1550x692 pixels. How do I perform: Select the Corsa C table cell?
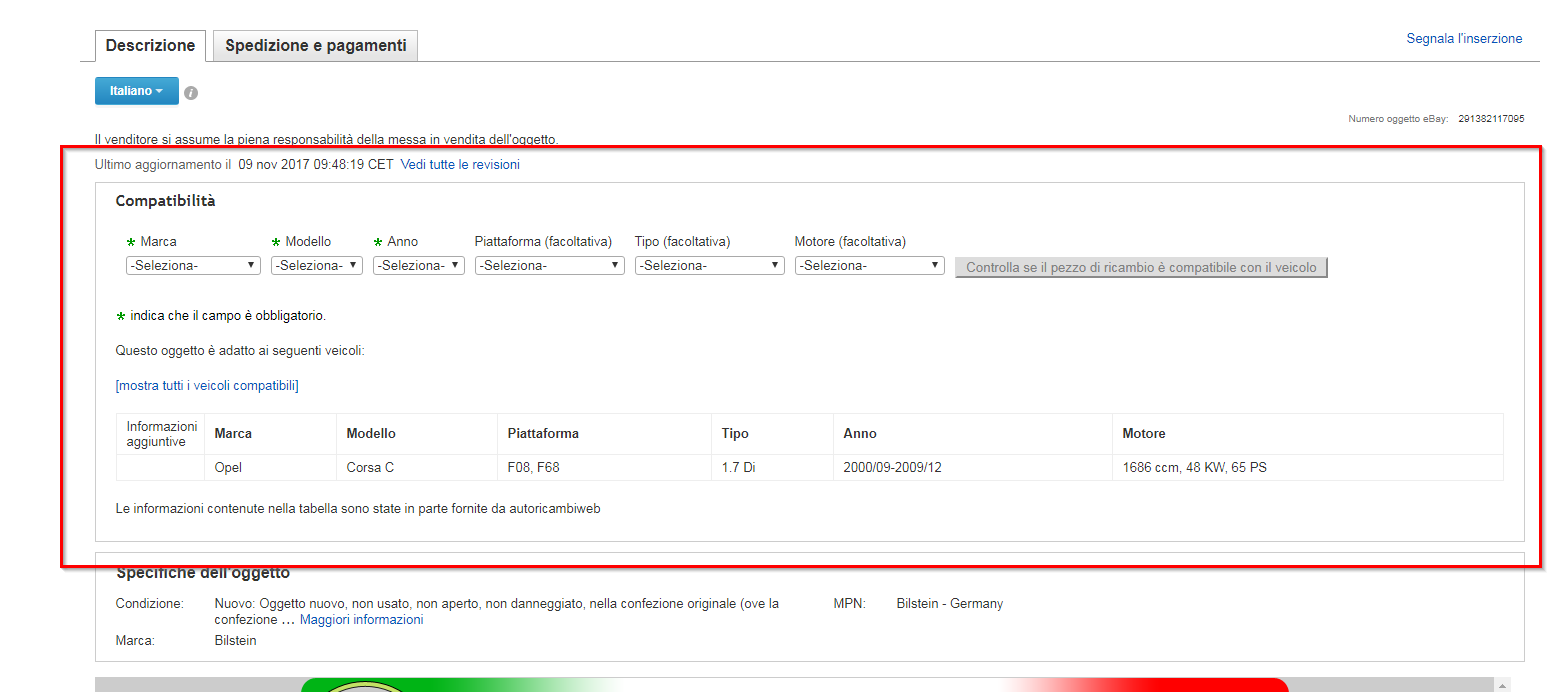[416, 468]
